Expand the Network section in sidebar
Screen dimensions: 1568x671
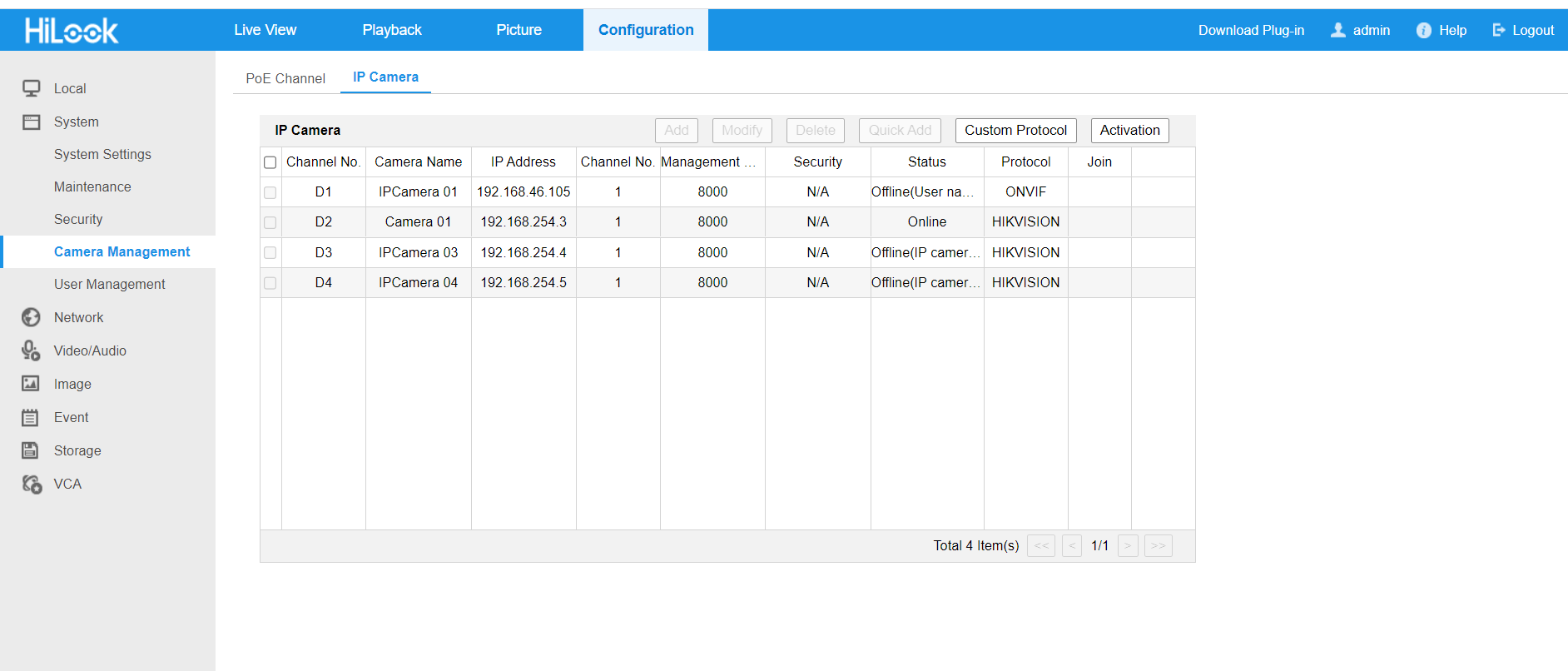[78, 317]
